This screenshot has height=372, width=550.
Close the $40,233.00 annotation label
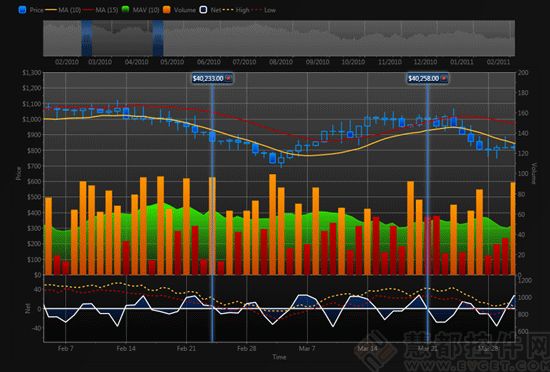(x=228, y=78)
